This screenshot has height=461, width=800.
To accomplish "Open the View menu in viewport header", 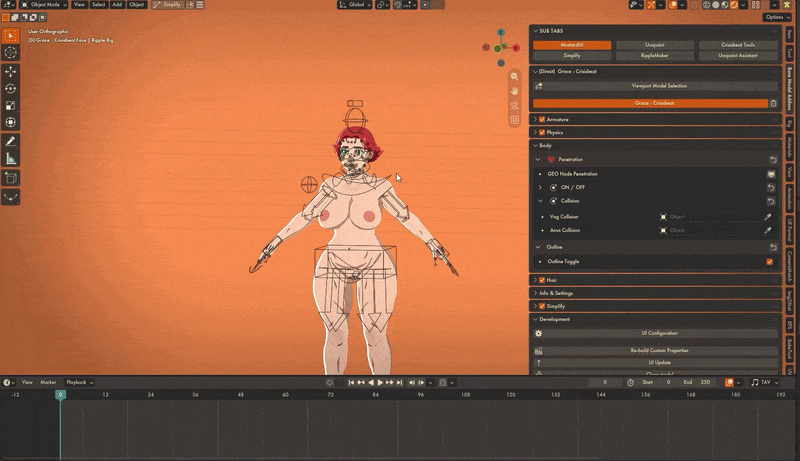I will (79, 5).
